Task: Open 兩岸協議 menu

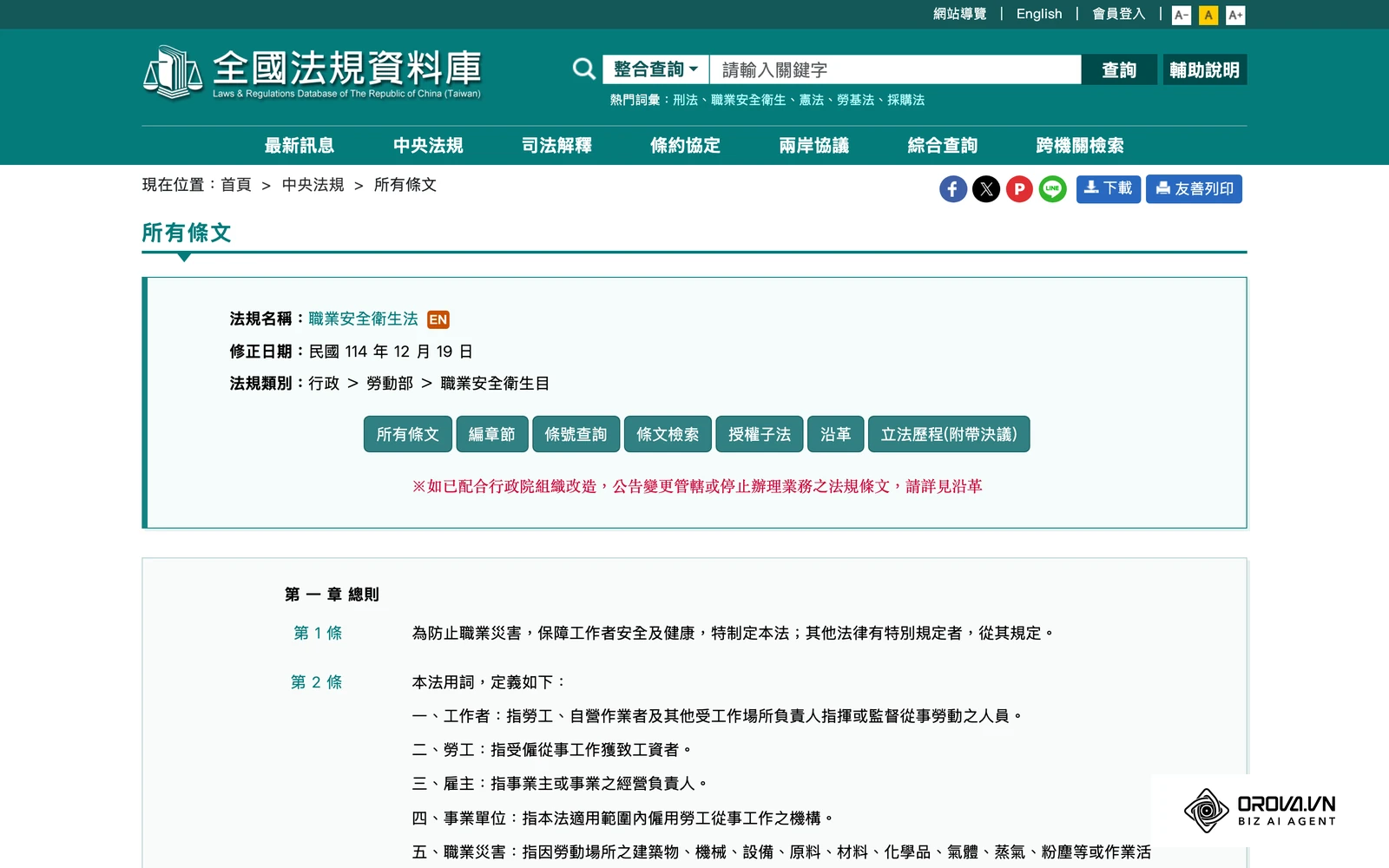Action: (x=813, y=145)
